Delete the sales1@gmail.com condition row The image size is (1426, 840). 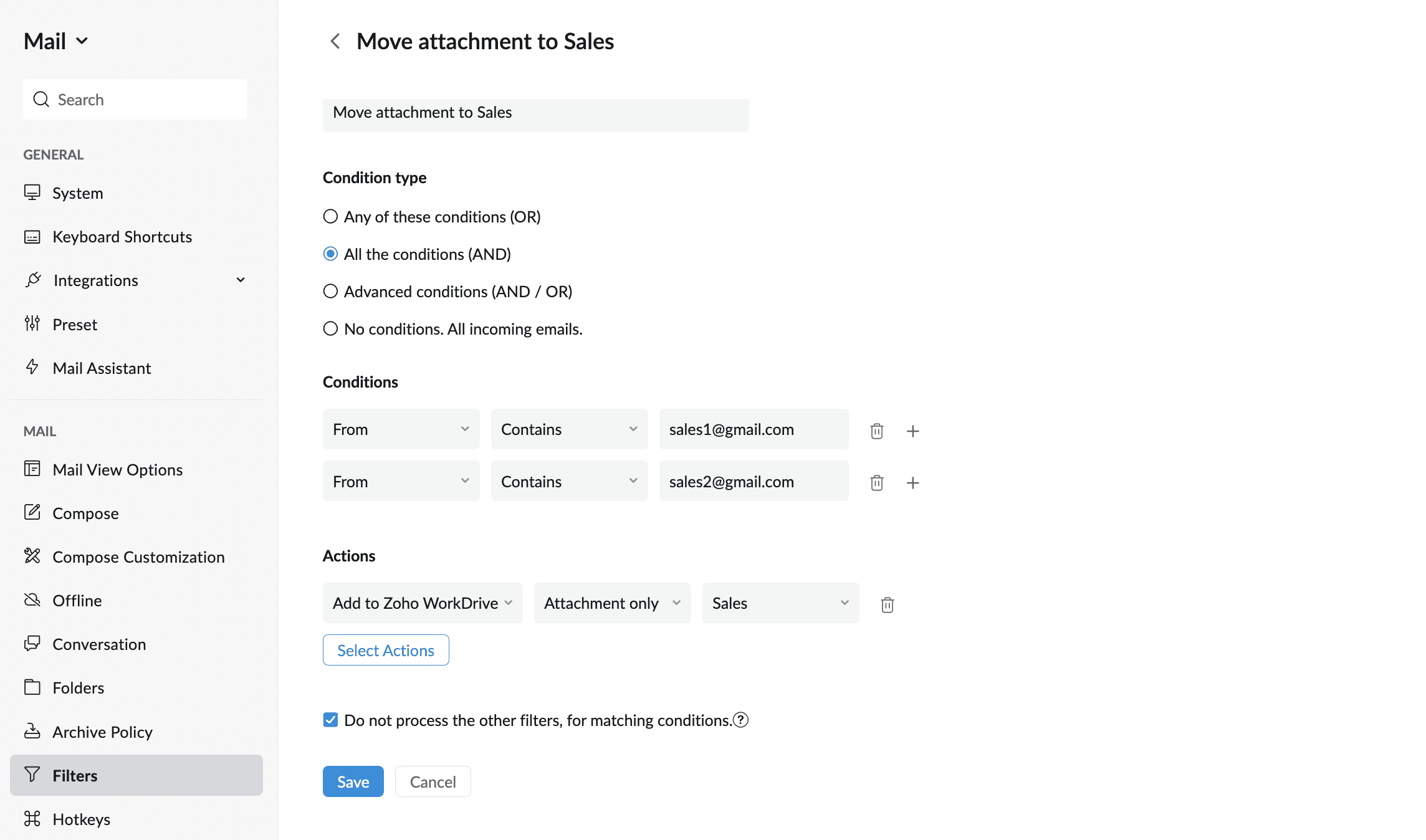click(876, 431)
